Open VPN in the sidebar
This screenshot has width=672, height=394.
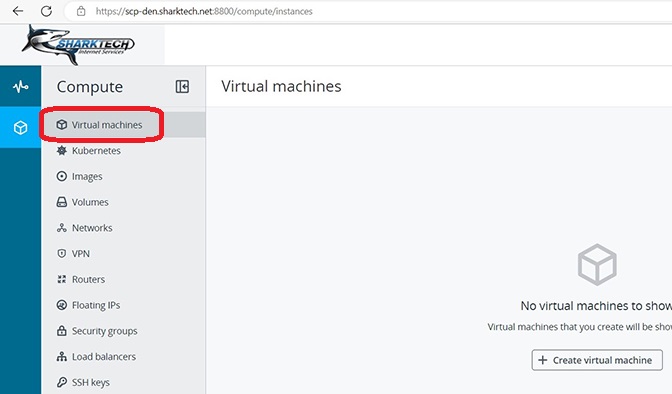coord(123,253)
